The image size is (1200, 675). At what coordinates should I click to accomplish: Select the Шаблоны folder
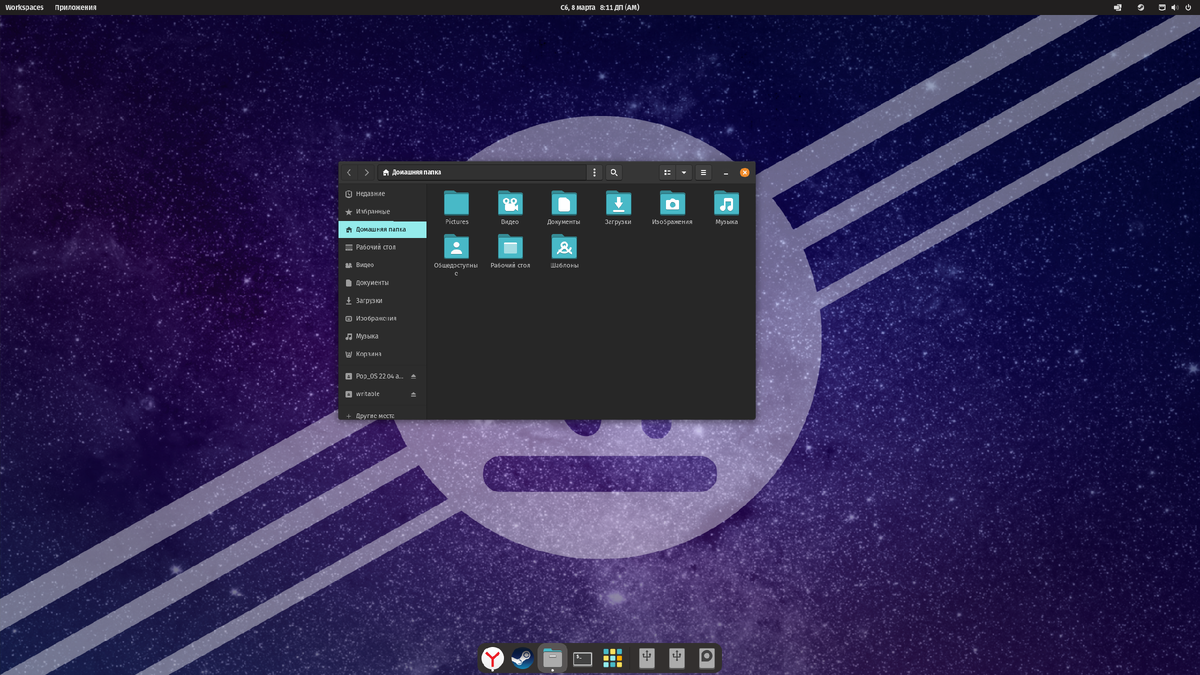[564, 252]
